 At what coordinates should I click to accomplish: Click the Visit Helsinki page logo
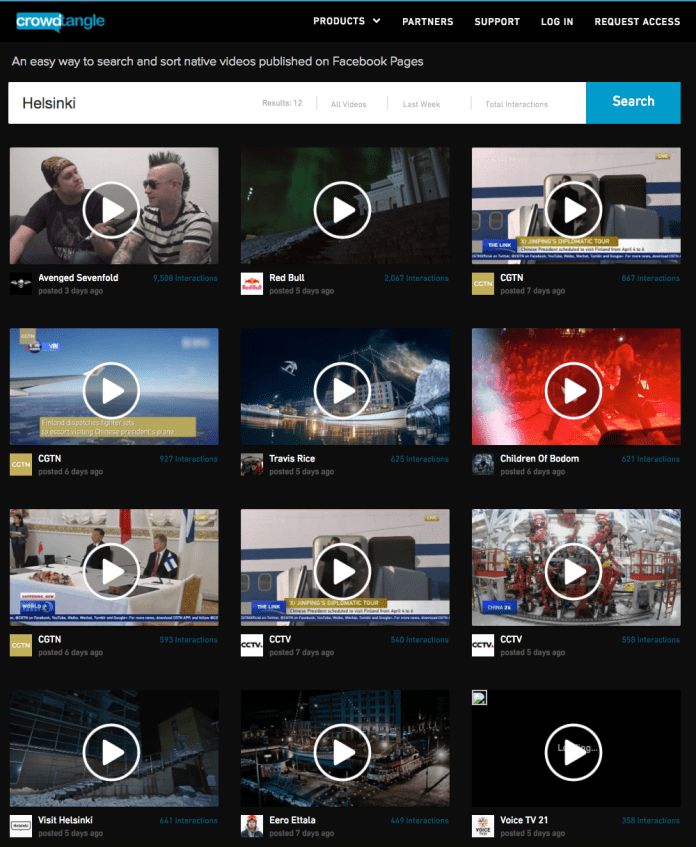point(21,826)
